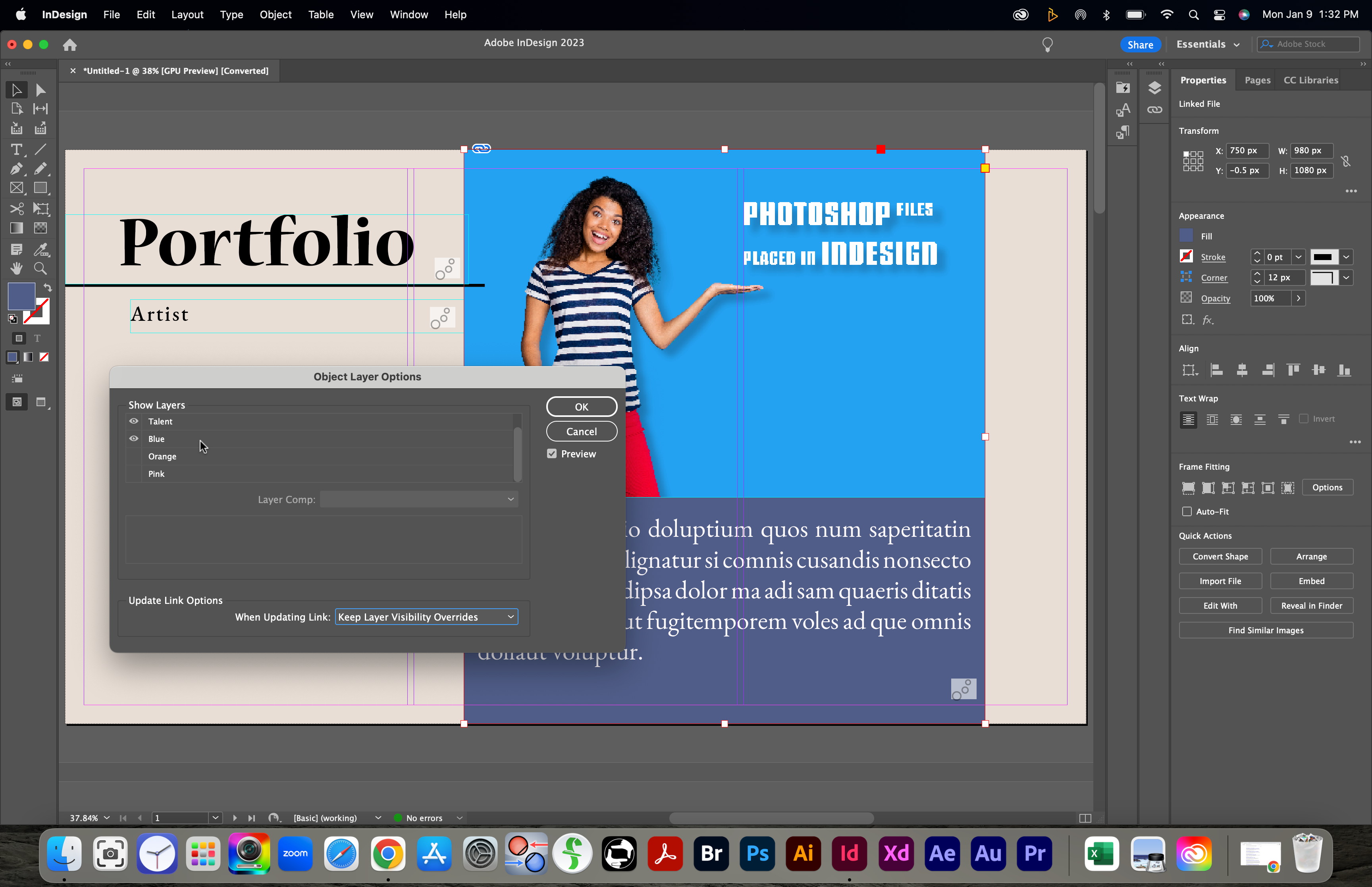
Task: Click the Stroke swatch in Appearance
Action: click(1186, 256)
